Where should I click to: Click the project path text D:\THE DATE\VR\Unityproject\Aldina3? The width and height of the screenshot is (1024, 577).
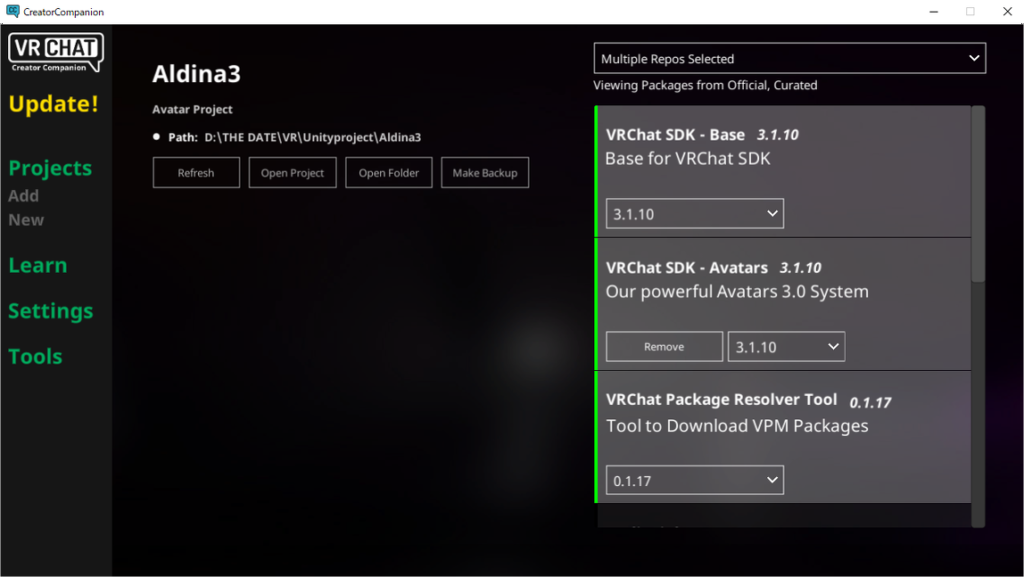pos(313,137)
